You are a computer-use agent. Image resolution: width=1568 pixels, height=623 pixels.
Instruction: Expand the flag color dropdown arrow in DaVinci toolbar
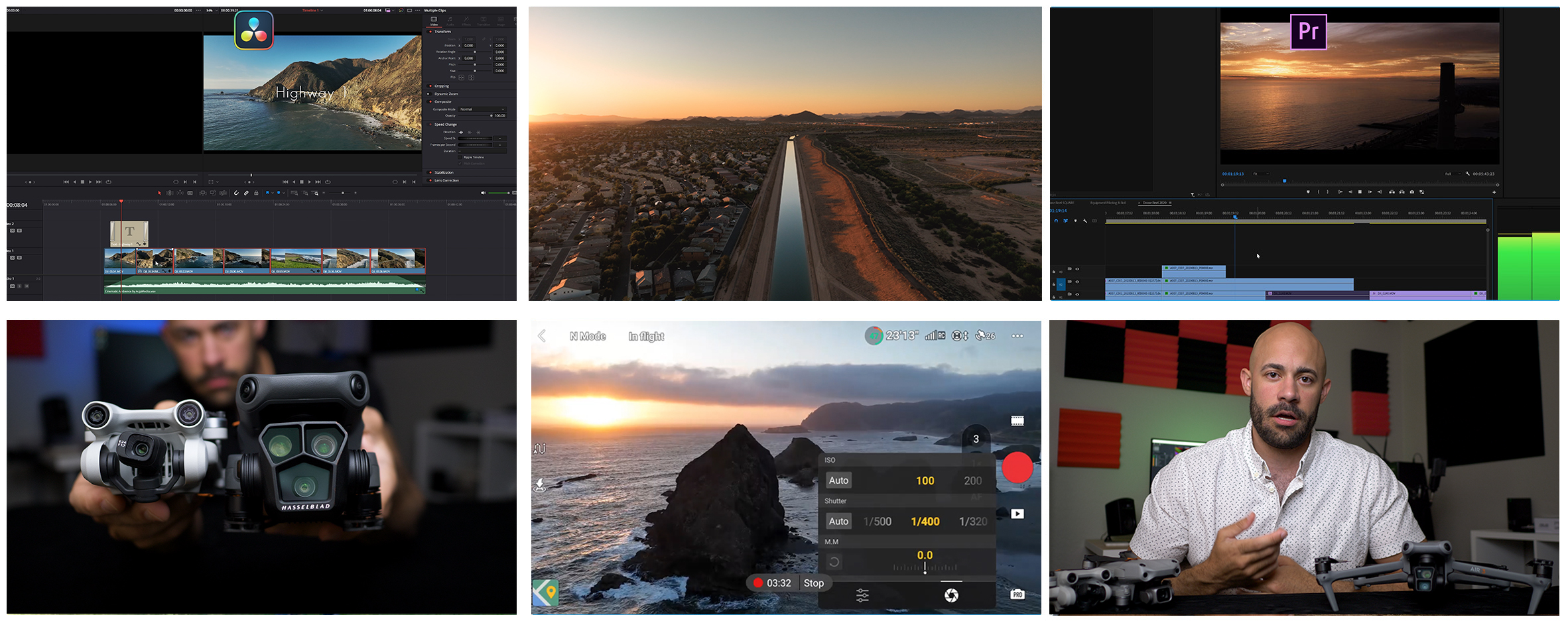[273, 193]
